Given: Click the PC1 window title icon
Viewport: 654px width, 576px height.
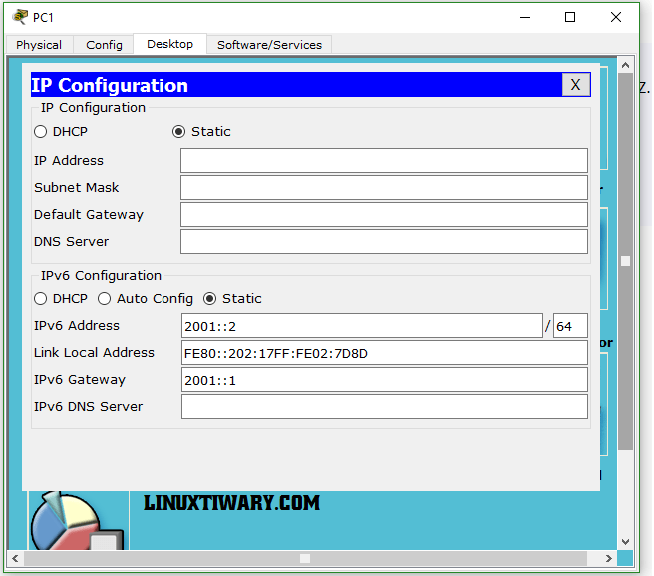Looking at the screenshot, I should click(x=20, y=17).
